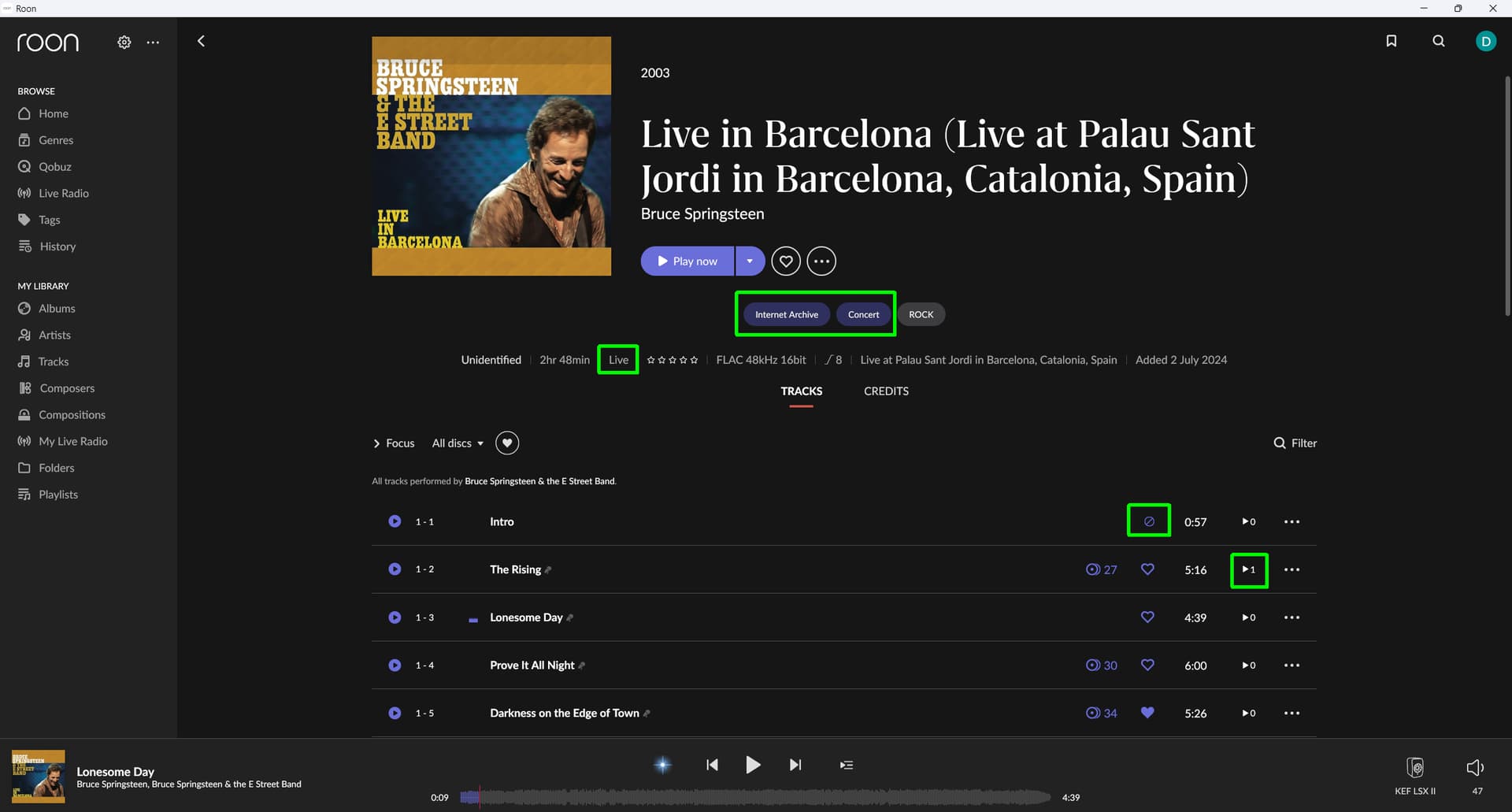The height and width of the screenshot is (812, 1512).
Task: Show popularity count 30 for Prove It All Night
Action: click(1102, 666)
